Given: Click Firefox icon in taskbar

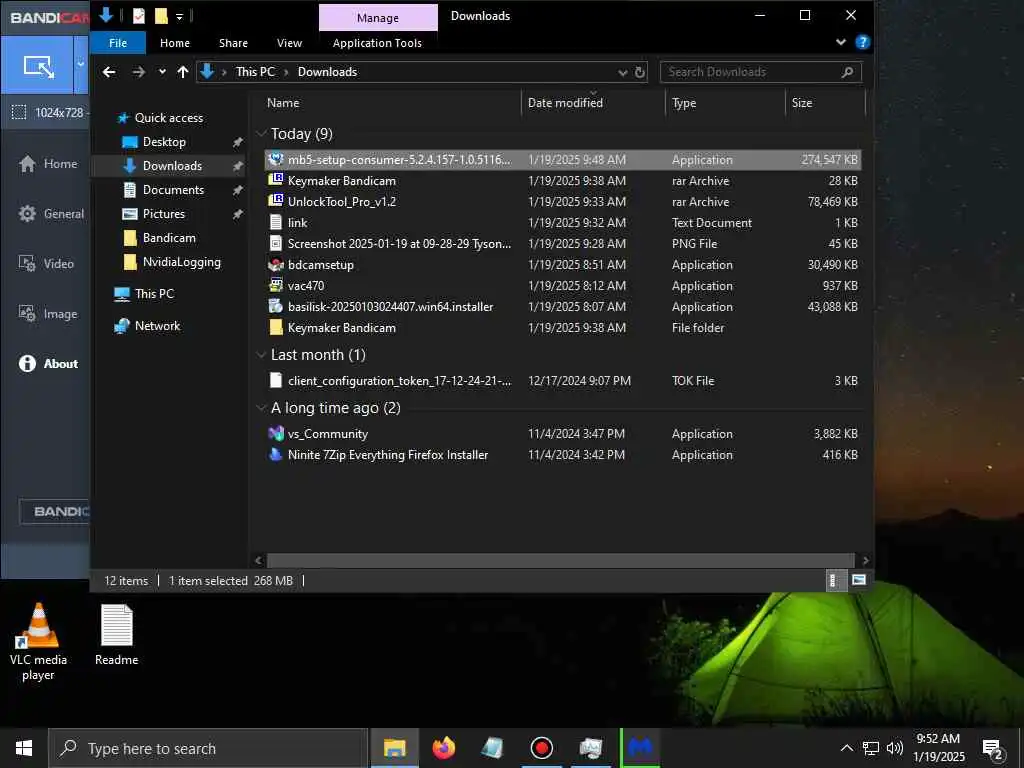Looking at the screenshot, I should pyautogui.click(x=444, y=748).
